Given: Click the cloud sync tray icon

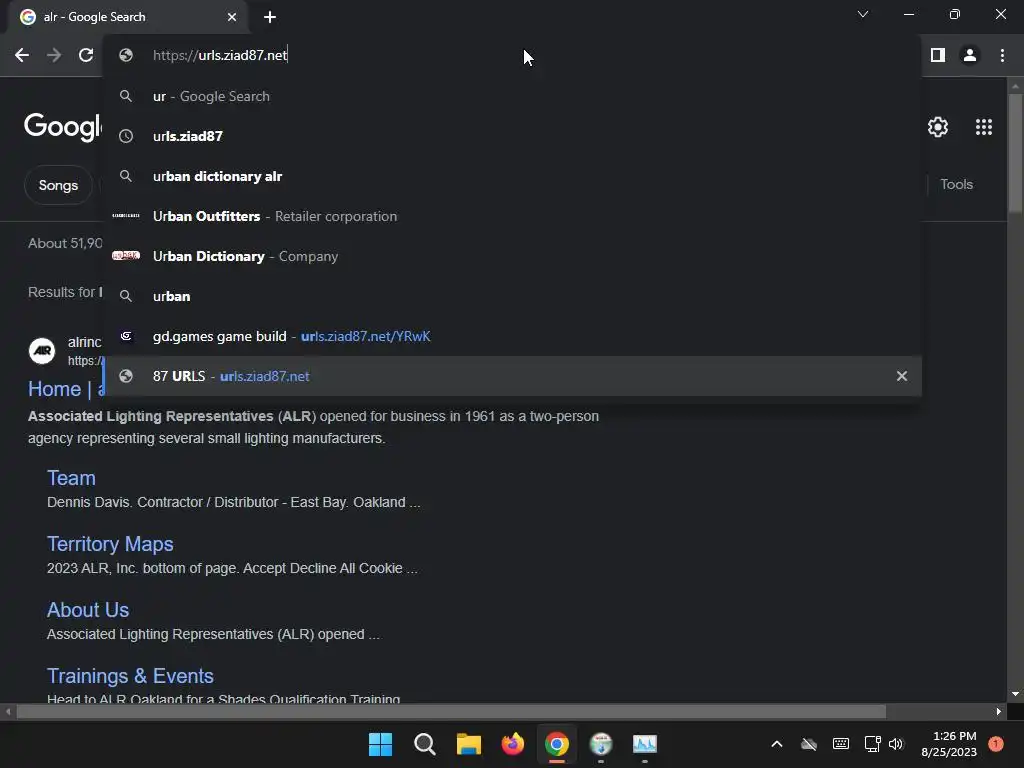Looking at the screenshot, I should click(x=808, y=744).
